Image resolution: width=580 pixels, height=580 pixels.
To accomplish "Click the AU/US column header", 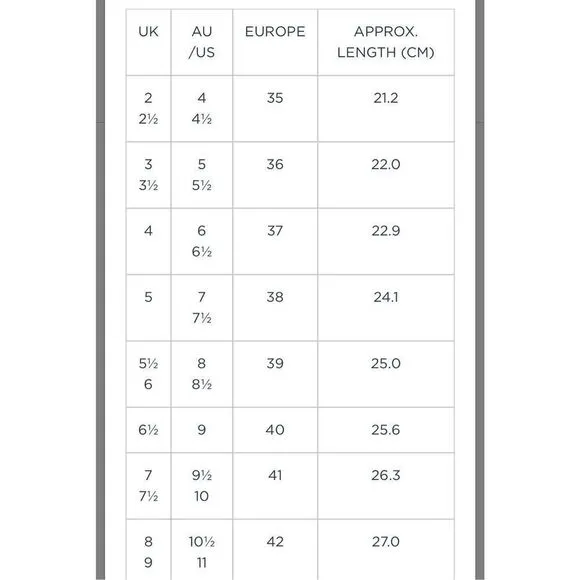I will click(202, 42).
